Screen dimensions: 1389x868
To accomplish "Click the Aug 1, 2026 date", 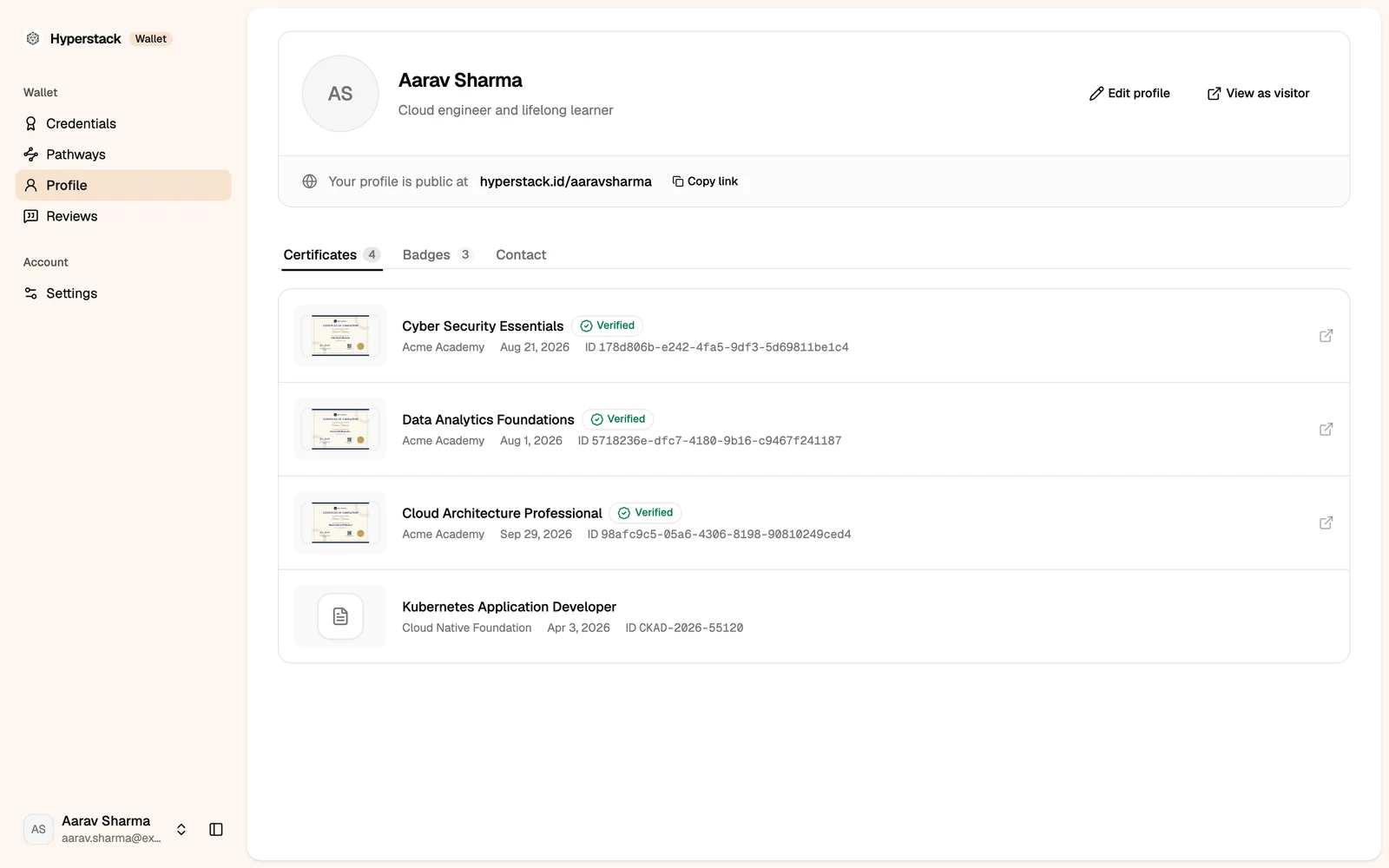I will tap(531, 441).
